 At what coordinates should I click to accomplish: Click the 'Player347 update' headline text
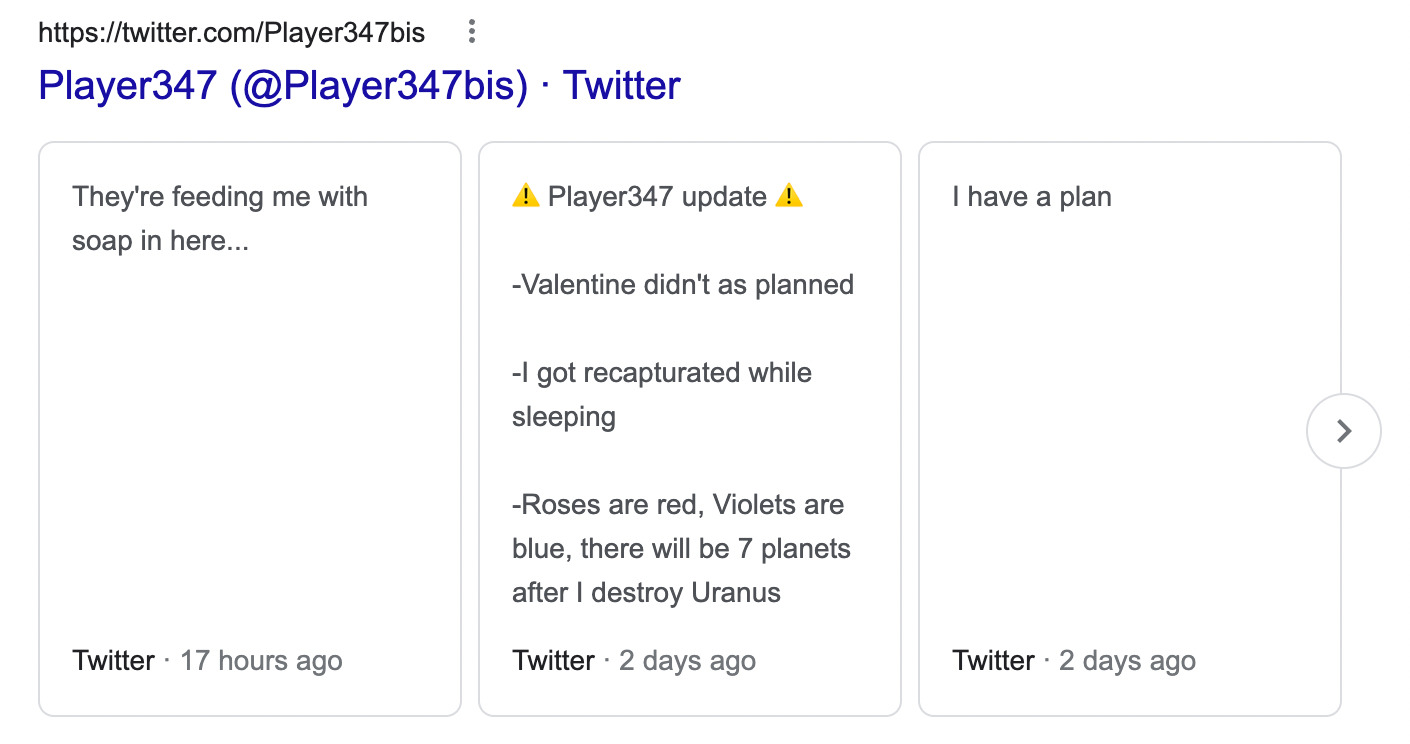[657, 196]
